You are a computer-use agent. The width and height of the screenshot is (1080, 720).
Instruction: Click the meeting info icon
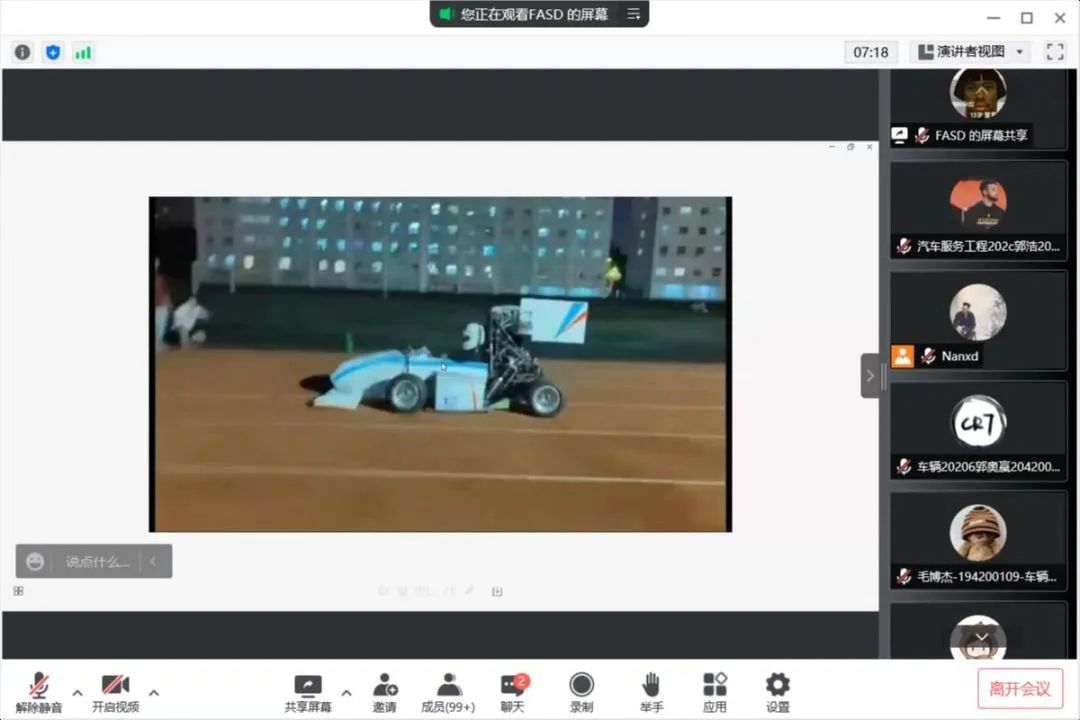[x=22, y=52]
